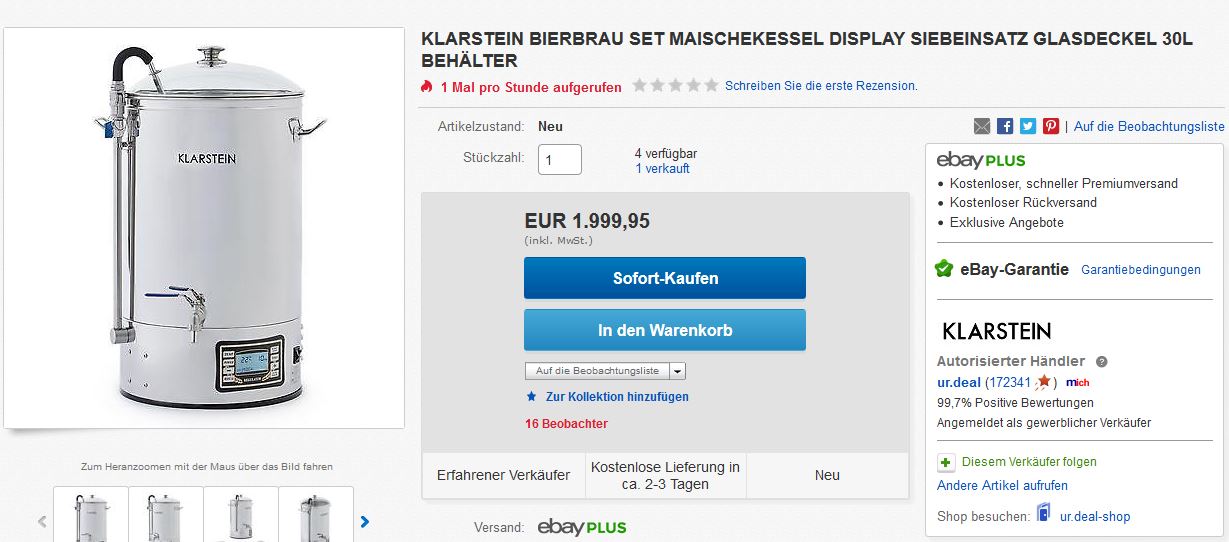Share this listing via email icon

982,126
